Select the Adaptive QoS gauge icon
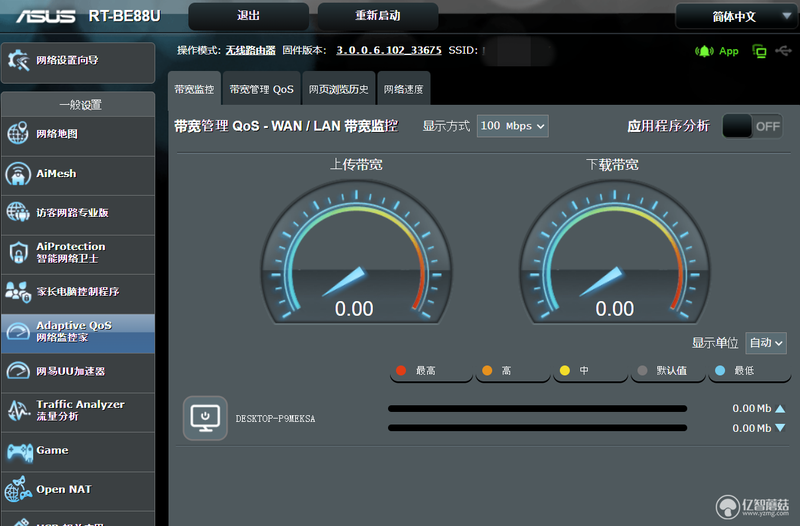800x526 pixels. [x=18, y=332]
